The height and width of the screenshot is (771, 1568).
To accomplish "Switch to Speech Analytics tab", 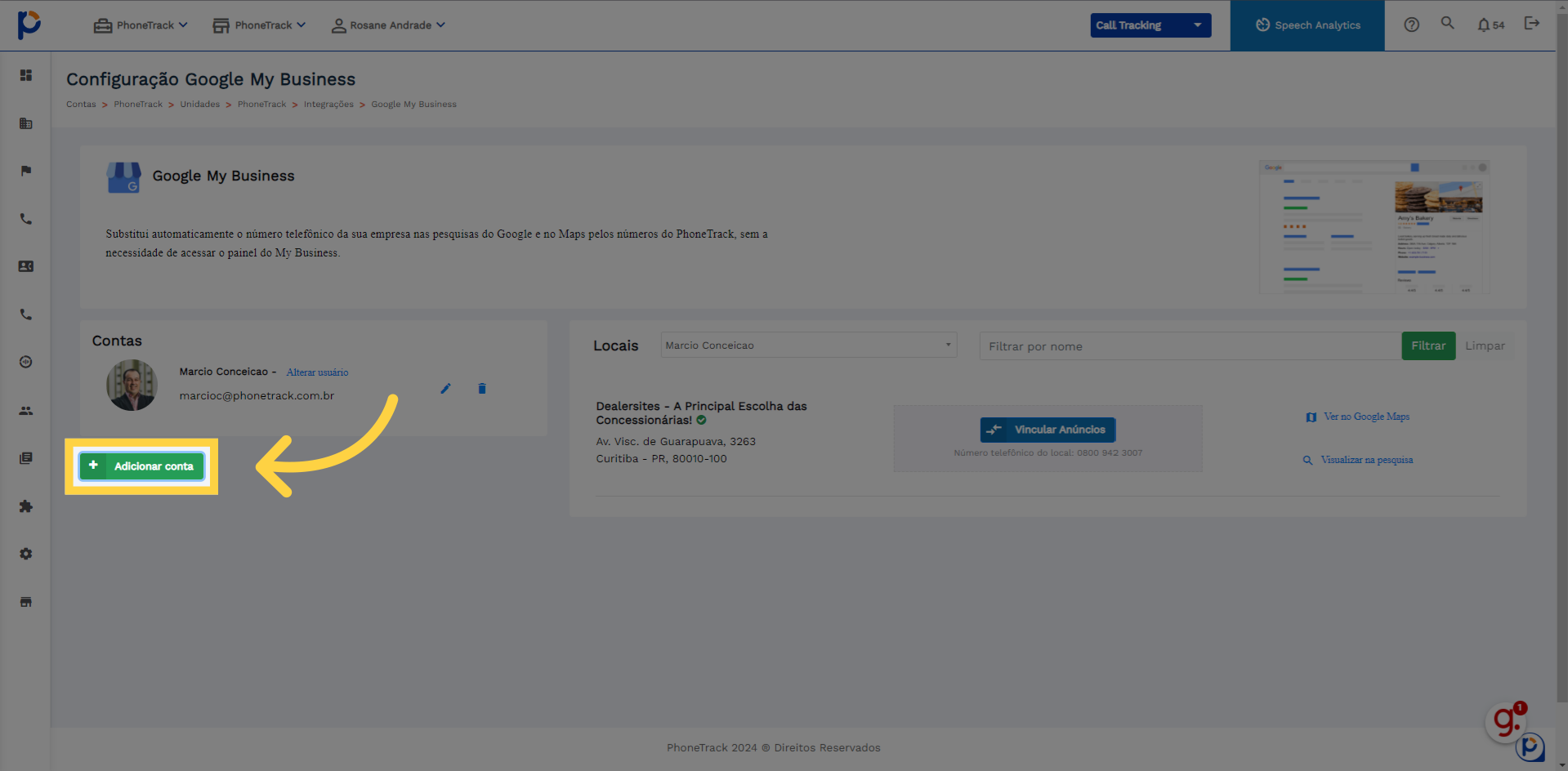I will coord(1307,25).
